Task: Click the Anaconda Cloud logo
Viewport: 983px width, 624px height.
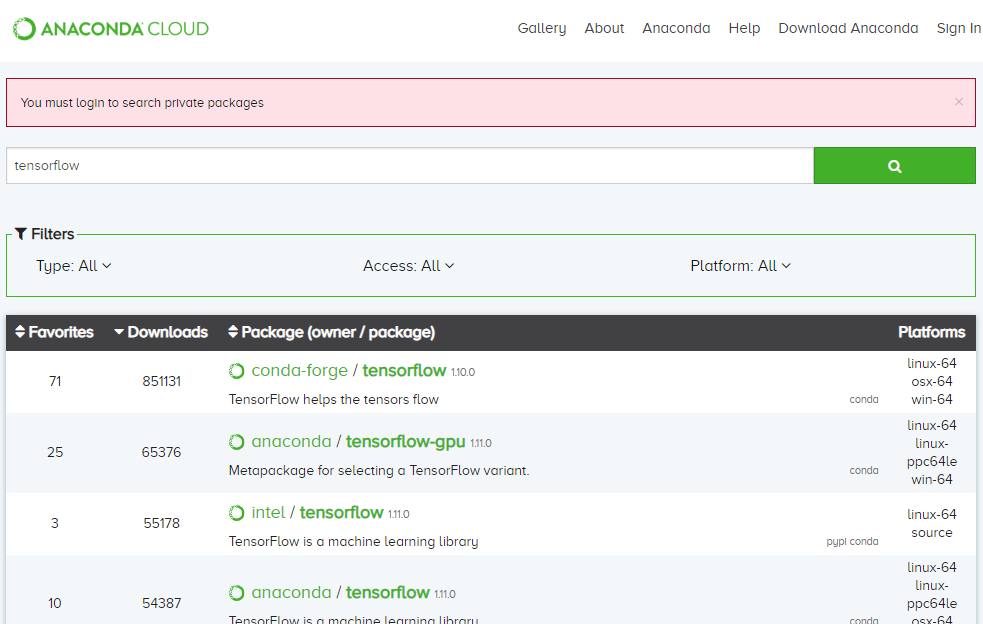Action: click(x=111, y=29)
